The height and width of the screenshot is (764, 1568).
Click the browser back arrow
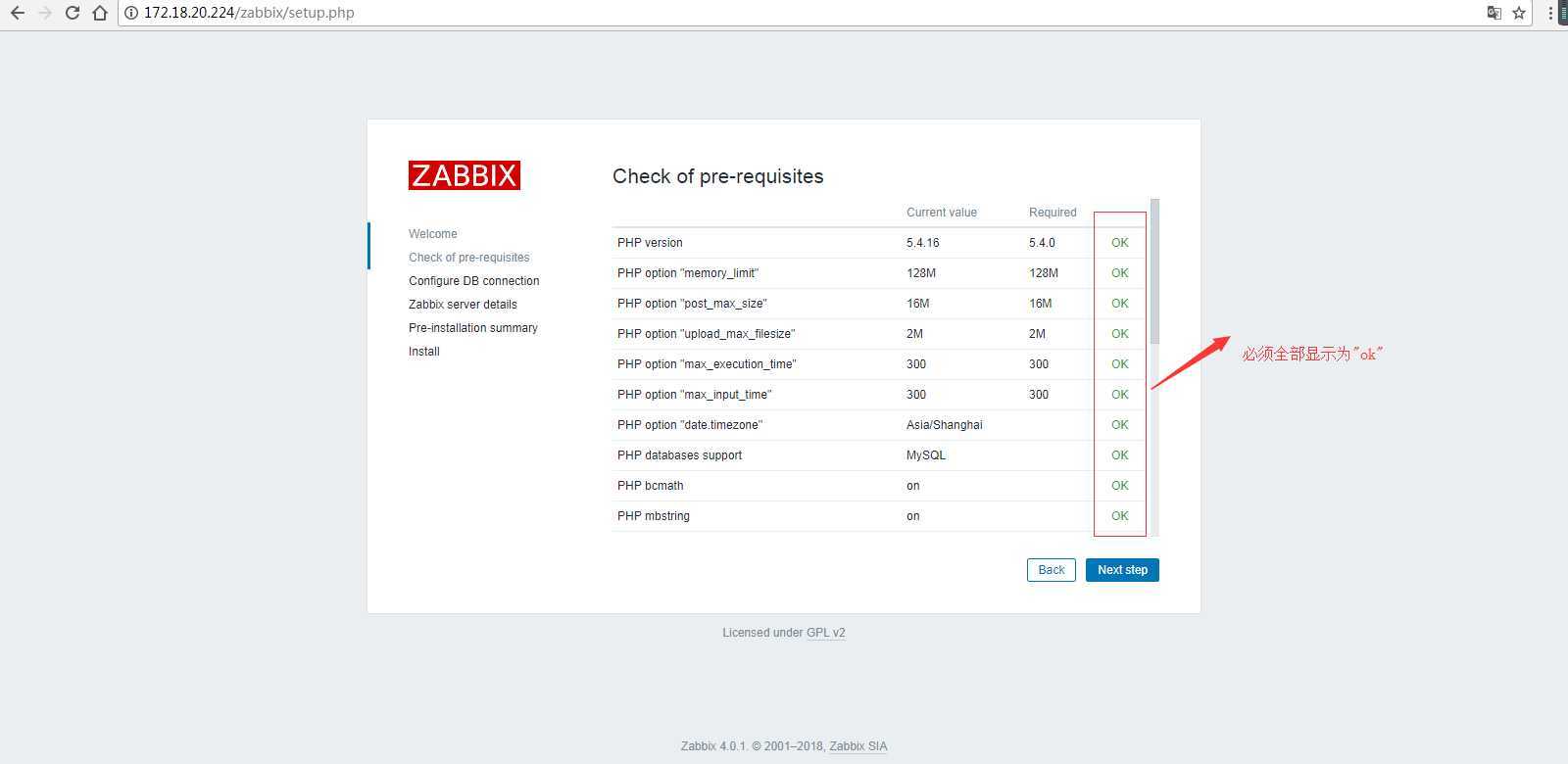(17, 13)
